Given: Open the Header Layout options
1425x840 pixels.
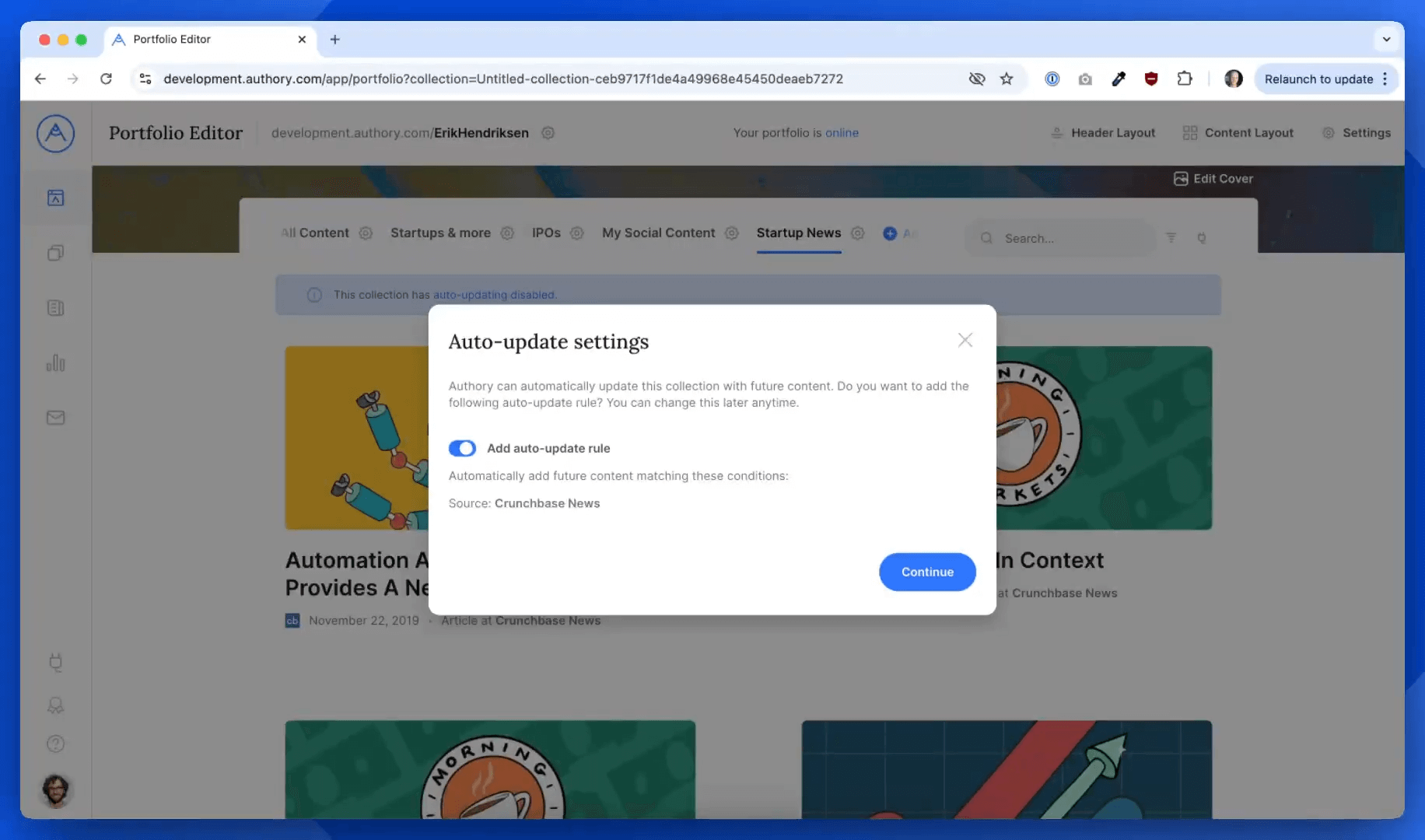Looking at the screenshot, I should [1103, 133].
